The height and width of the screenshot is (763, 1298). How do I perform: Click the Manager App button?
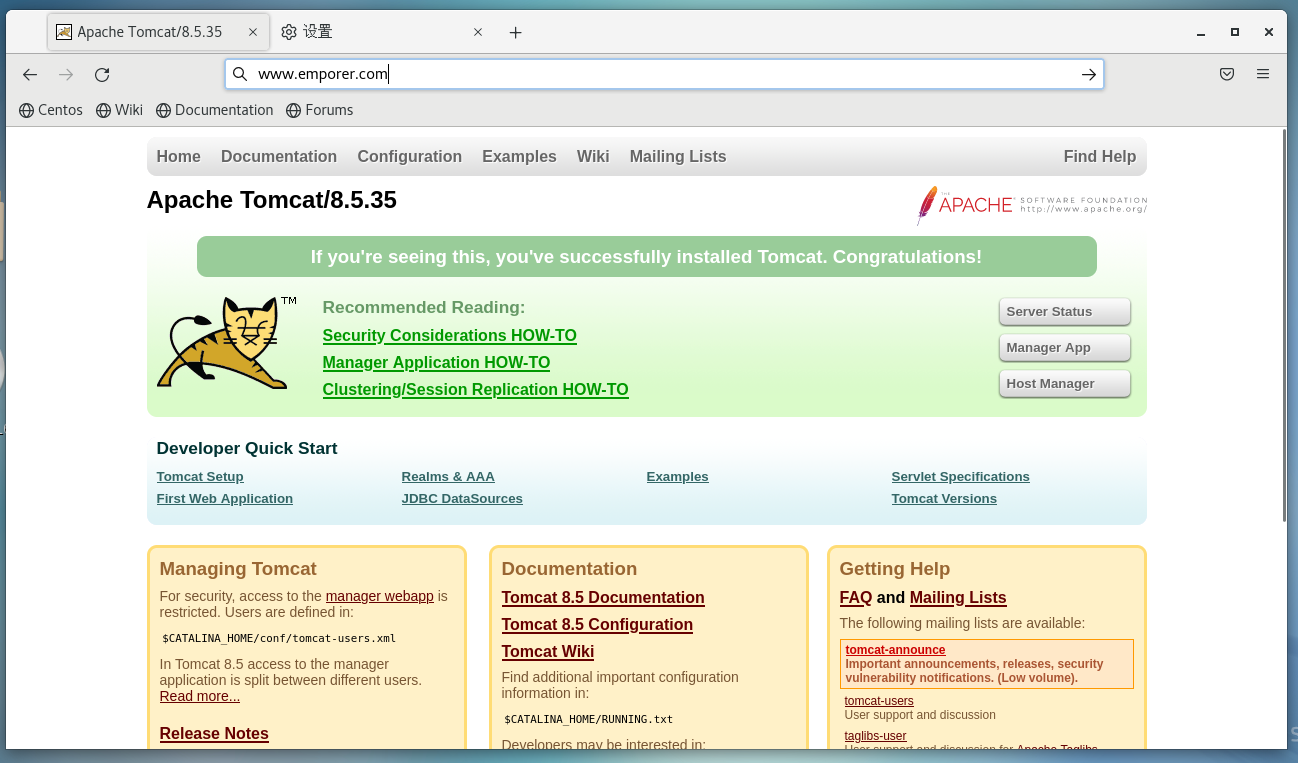click(x=1065, y=348)
